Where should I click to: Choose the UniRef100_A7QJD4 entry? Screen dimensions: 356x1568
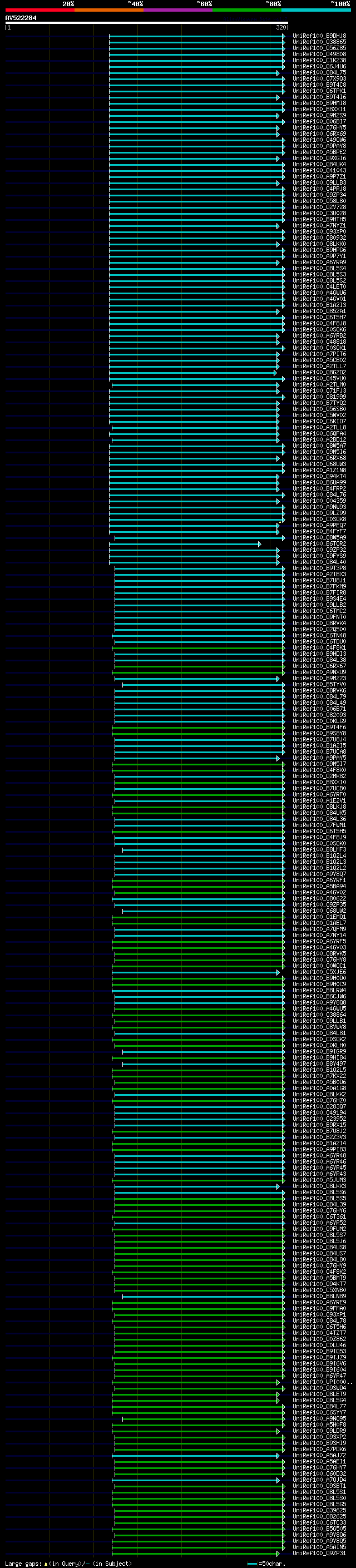click(319, 1480)
